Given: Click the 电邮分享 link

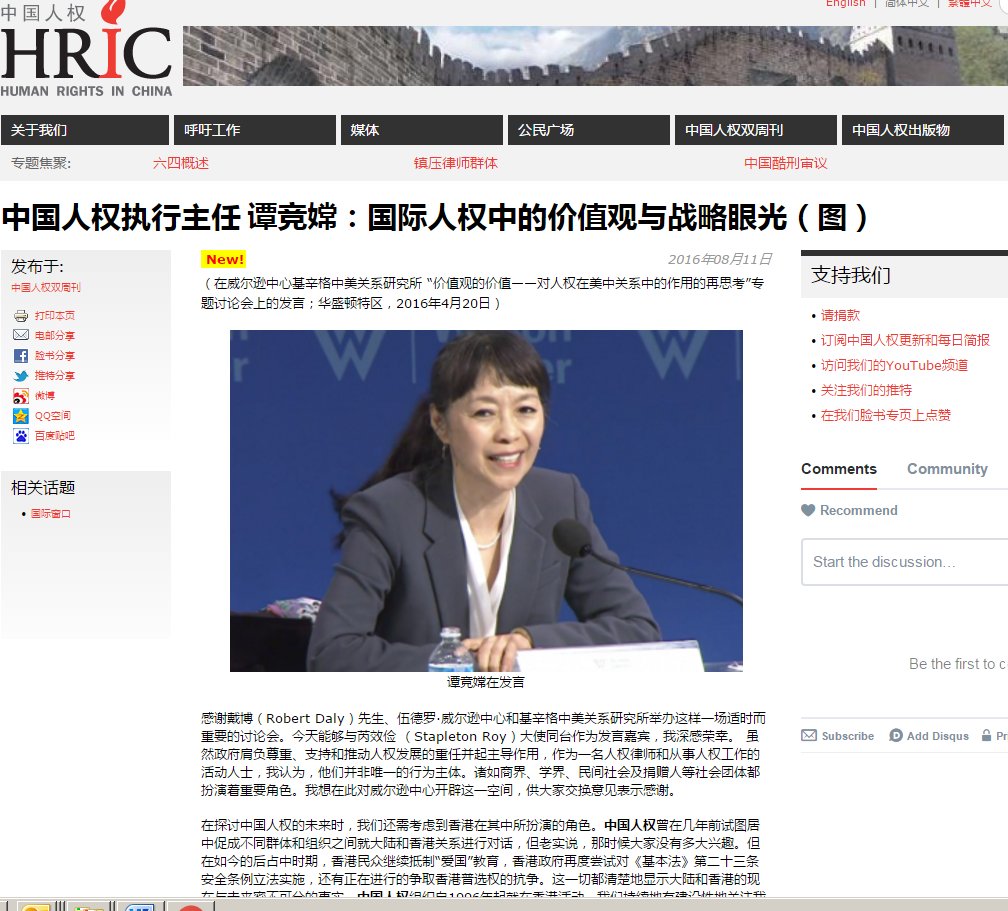Looking at the screenshot, I should point(55,336).
